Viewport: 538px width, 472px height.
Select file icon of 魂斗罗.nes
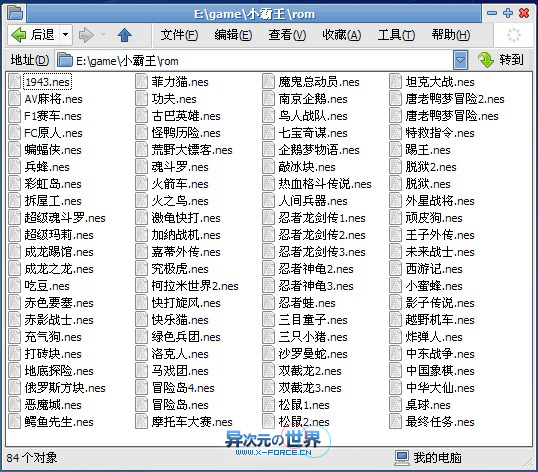coord(141,167)
